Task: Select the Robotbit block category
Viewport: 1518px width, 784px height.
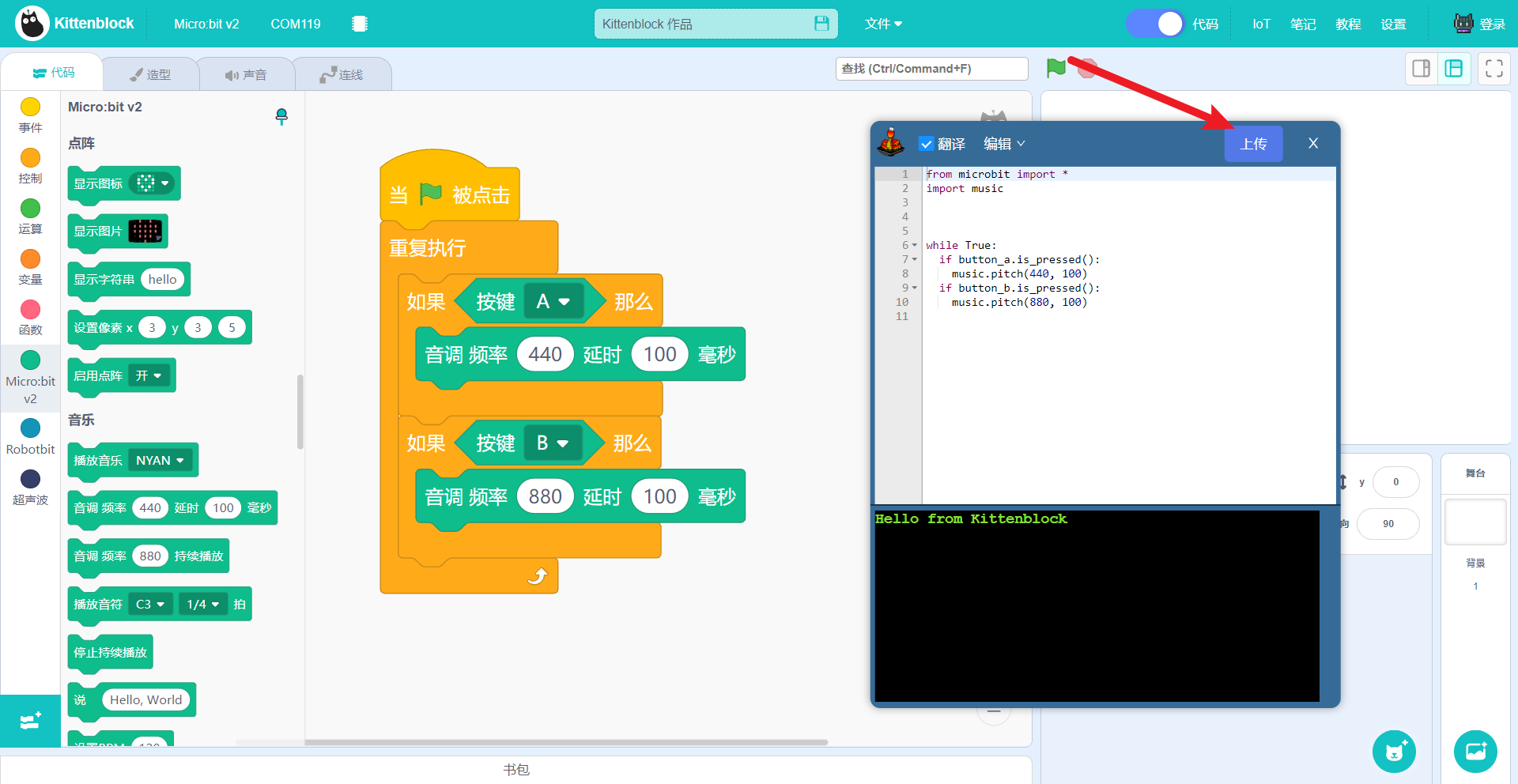Action: click(30, 436)
